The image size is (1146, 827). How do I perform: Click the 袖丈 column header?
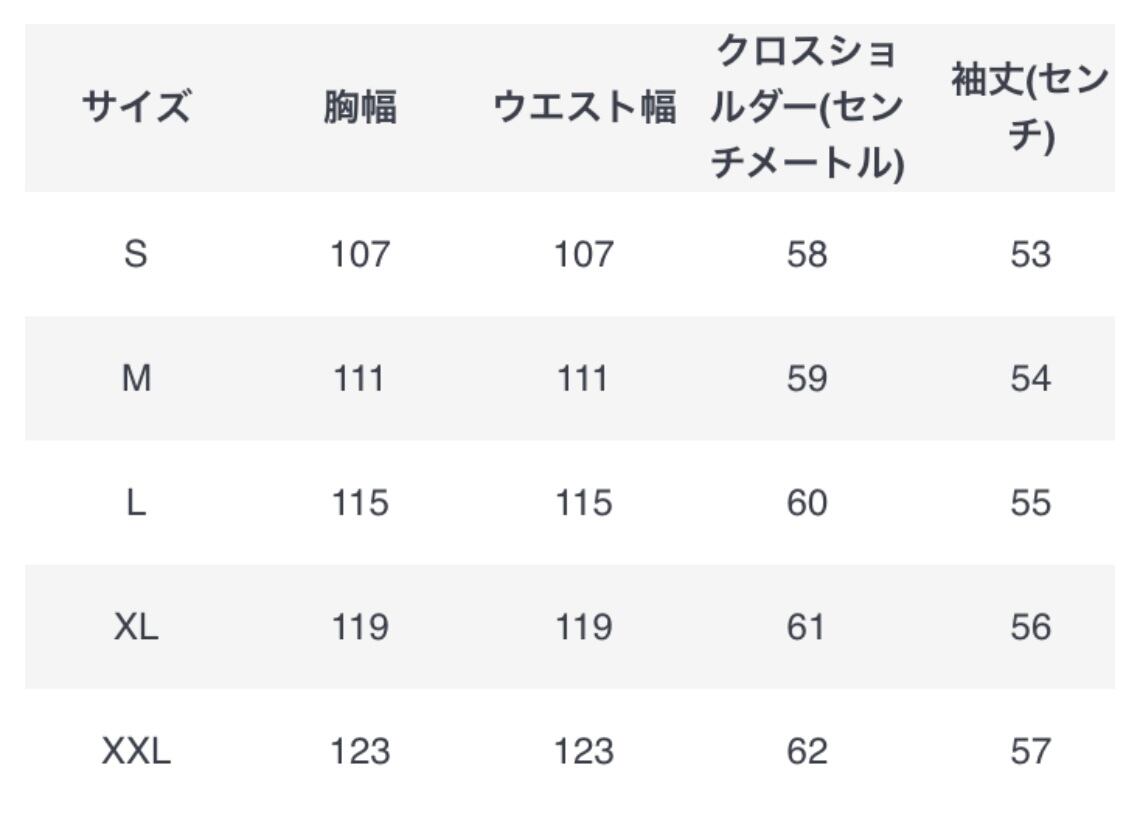[1029, 107]
